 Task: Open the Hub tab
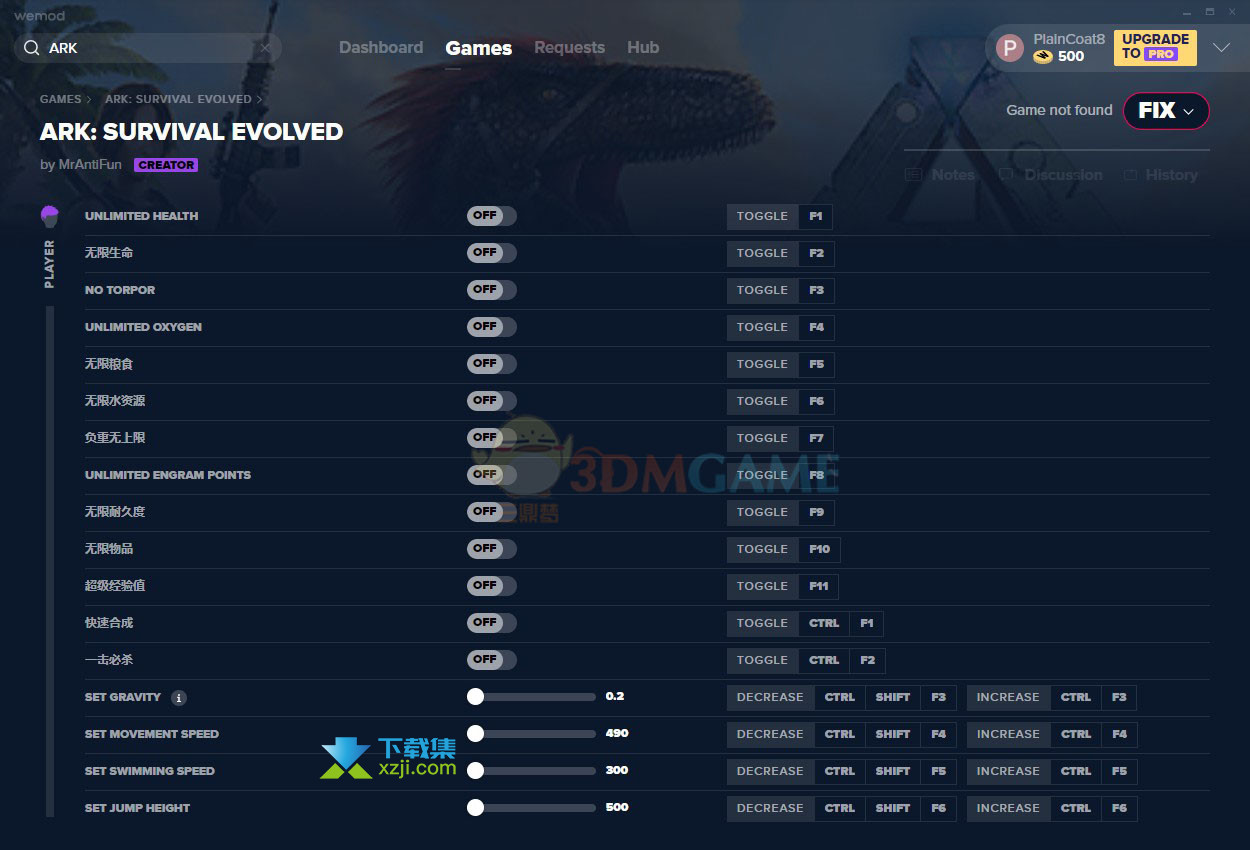tap(643, 48)
